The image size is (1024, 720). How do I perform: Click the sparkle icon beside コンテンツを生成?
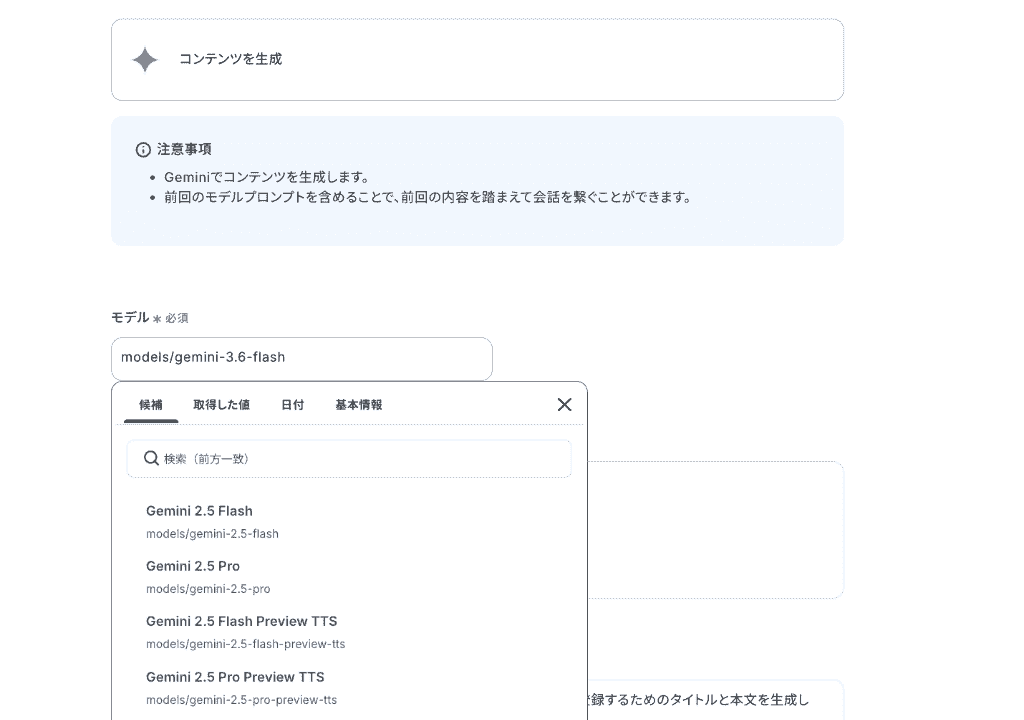144,60
